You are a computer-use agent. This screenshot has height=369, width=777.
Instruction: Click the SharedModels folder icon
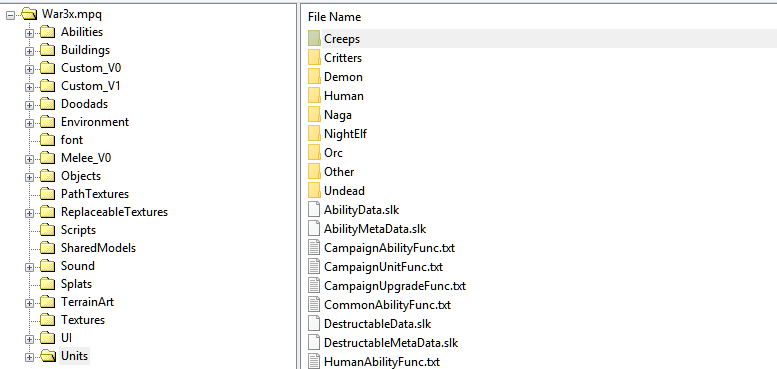(x=48, y=248)
